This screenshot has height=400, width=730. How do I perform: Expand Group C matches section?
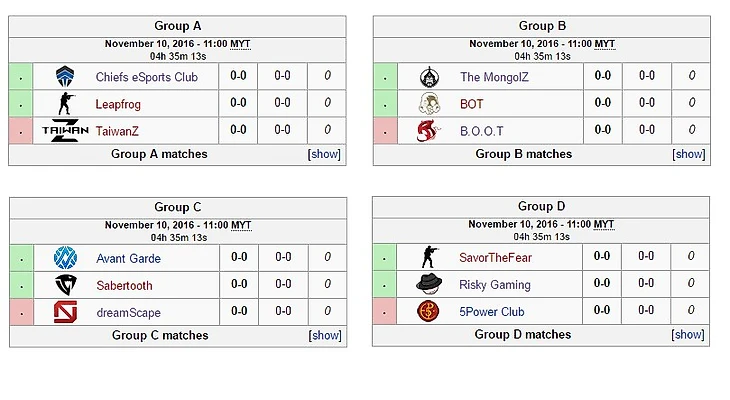click(325, 335)
